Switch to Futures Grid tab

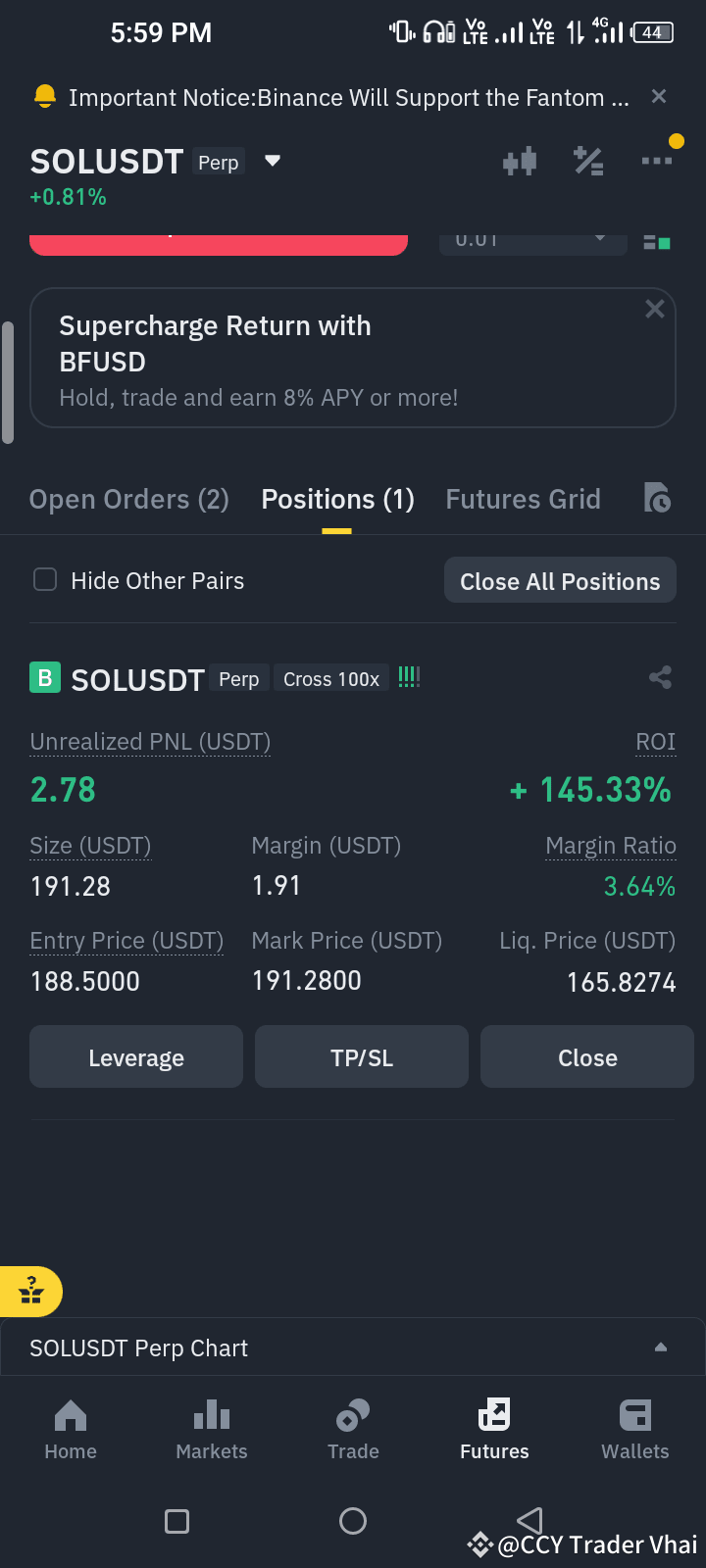(x=523, y=499)
